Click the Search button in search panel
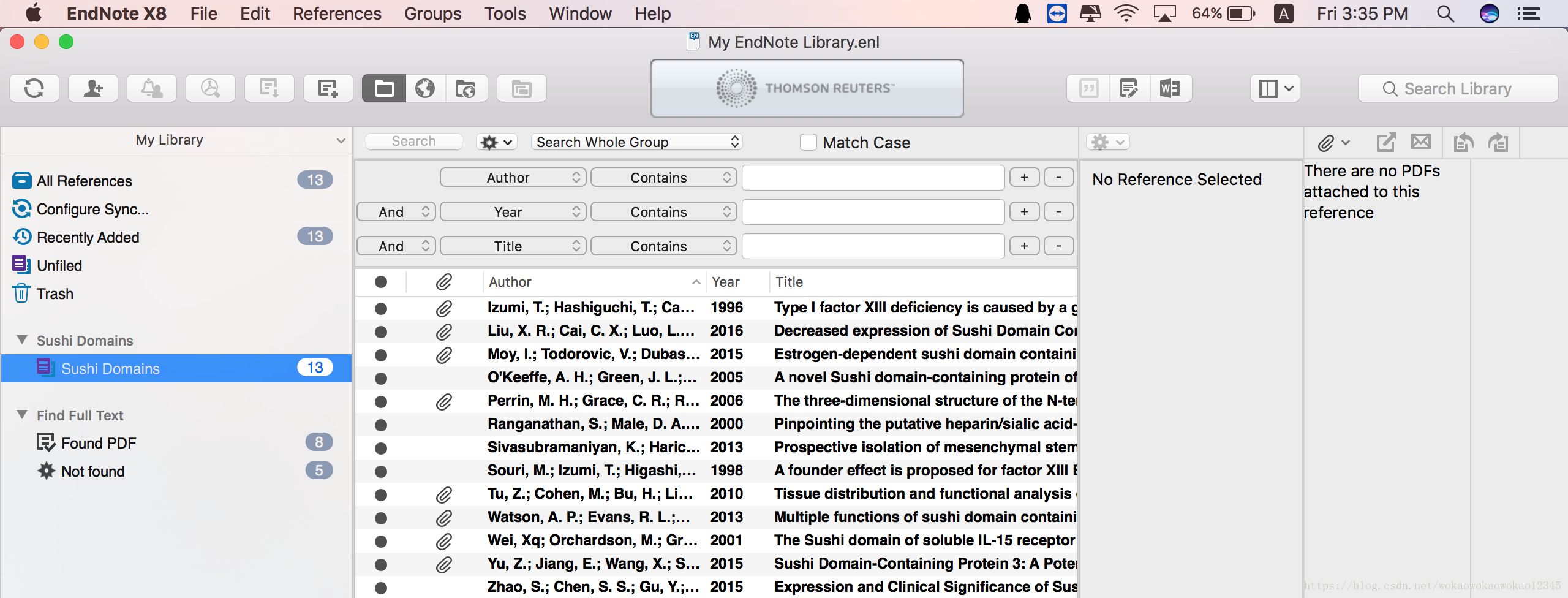Viewport: 1568px width, 598px height. coord(414,142)
